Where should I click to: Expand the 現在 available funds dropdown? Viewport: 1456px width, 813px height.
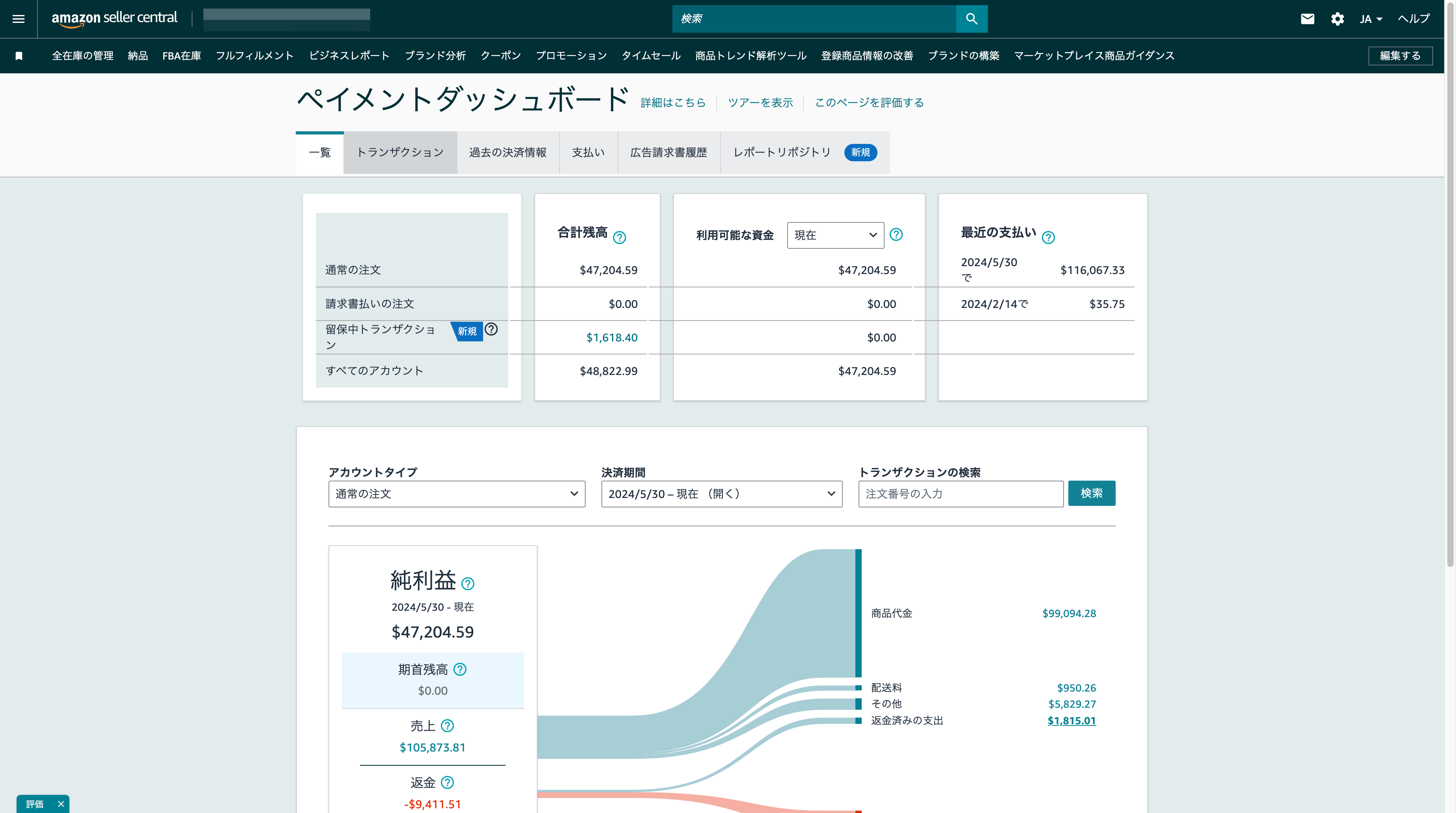point(835,235)
